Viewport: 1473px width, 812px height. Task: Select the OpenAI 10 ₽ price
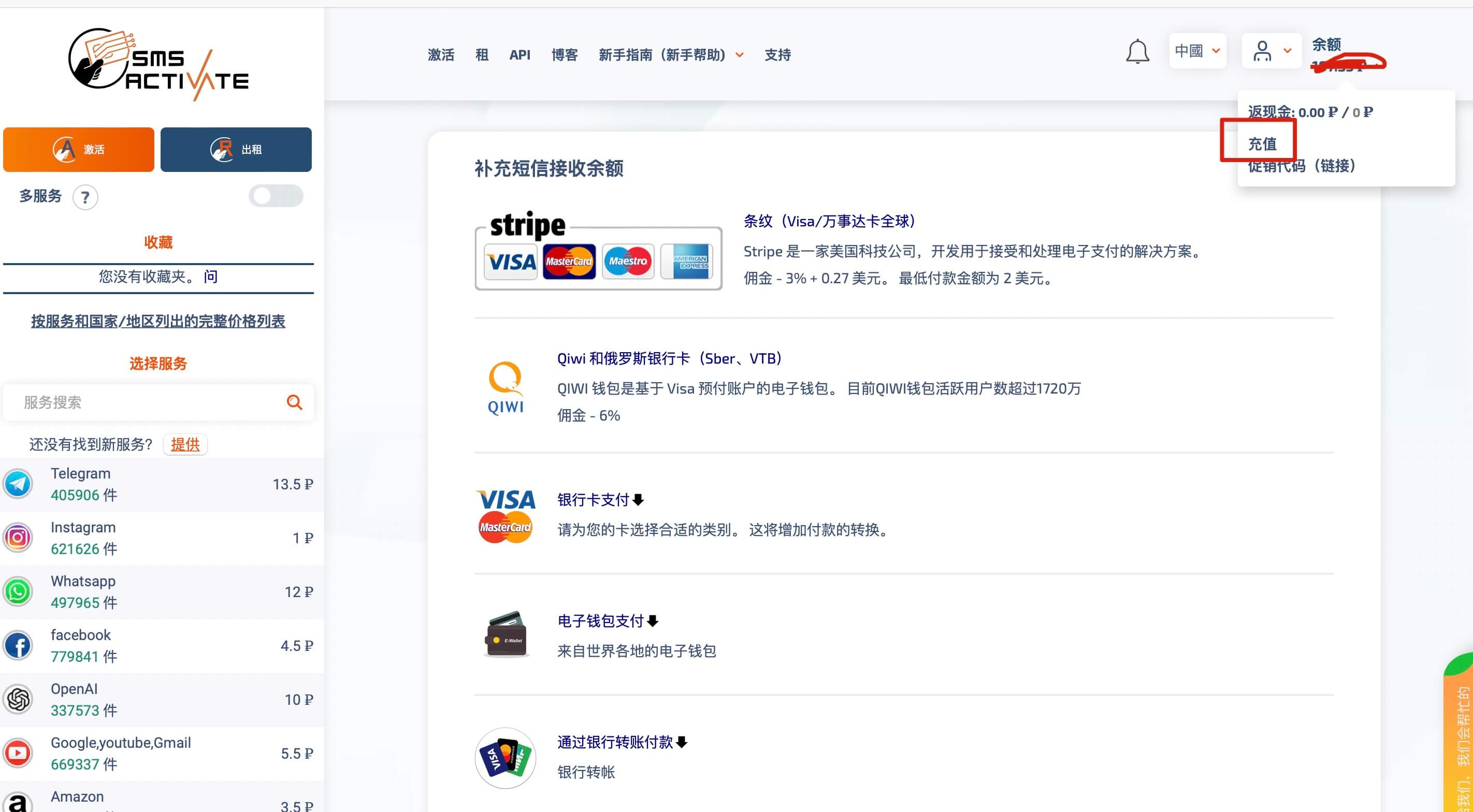pos(299,699)
